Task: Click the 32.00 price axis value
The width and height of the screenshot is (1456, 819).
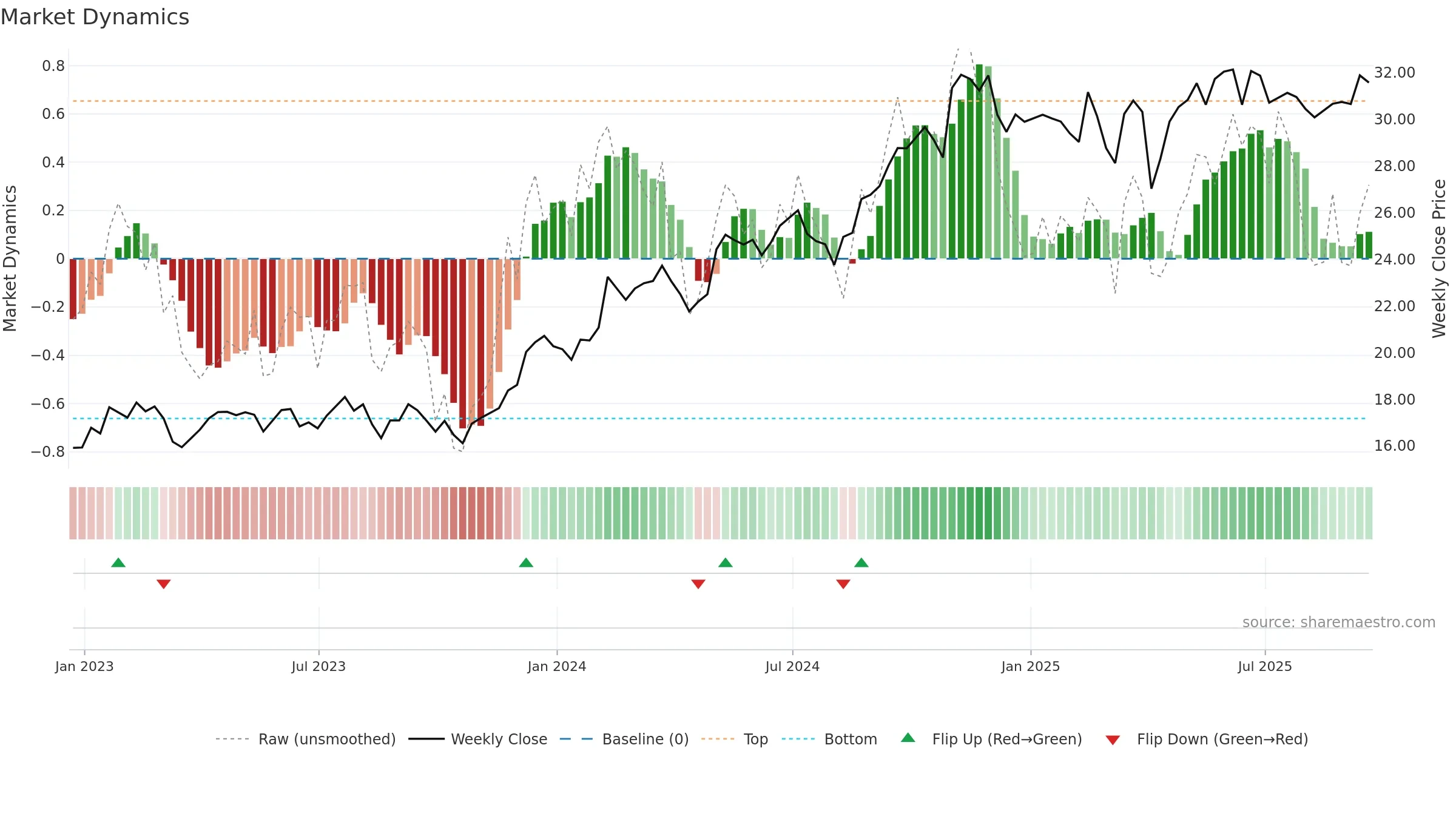Action: [x=1395, y=72]
